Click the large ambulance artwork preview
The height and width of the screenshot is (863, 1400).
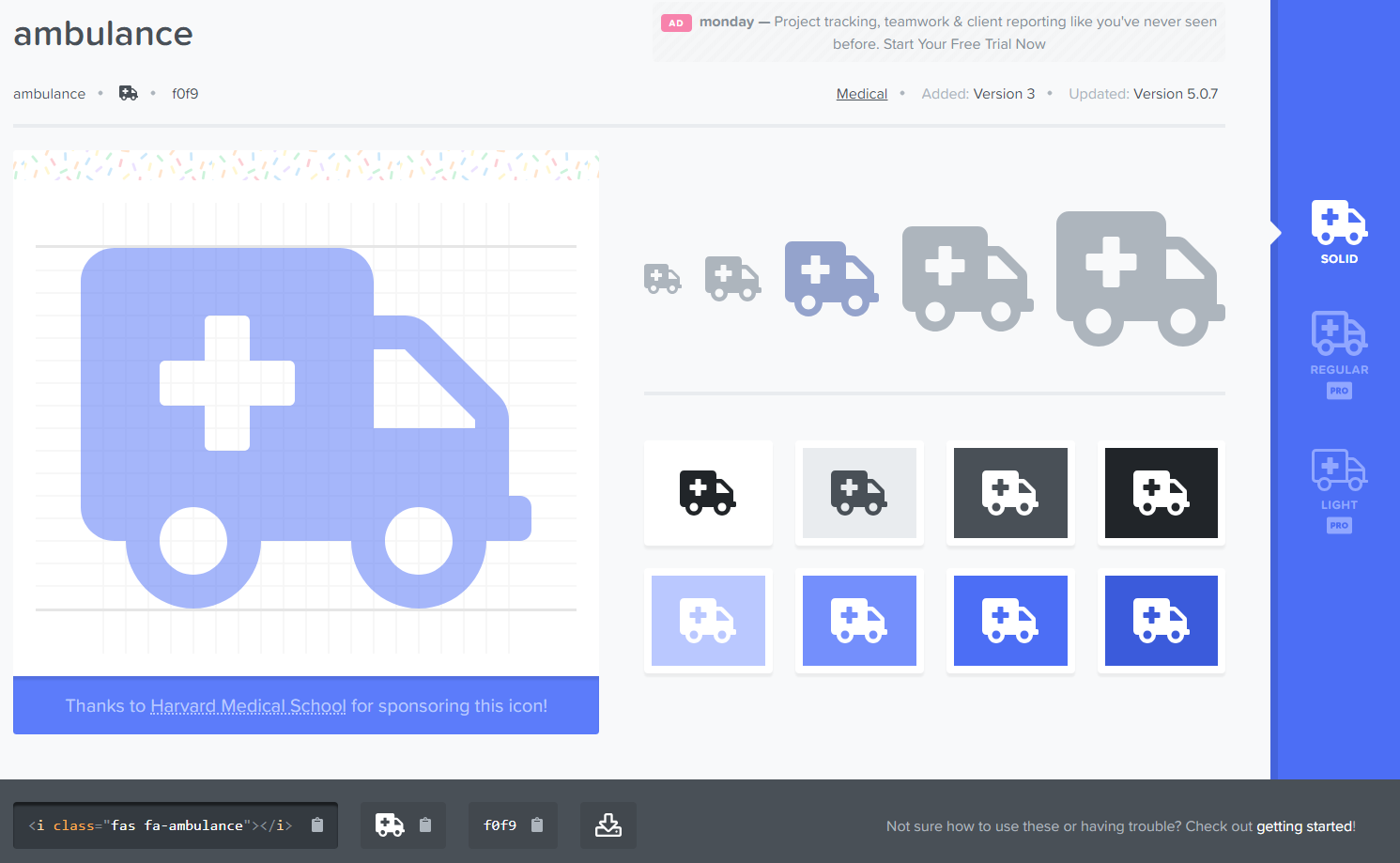click(305, 423)
